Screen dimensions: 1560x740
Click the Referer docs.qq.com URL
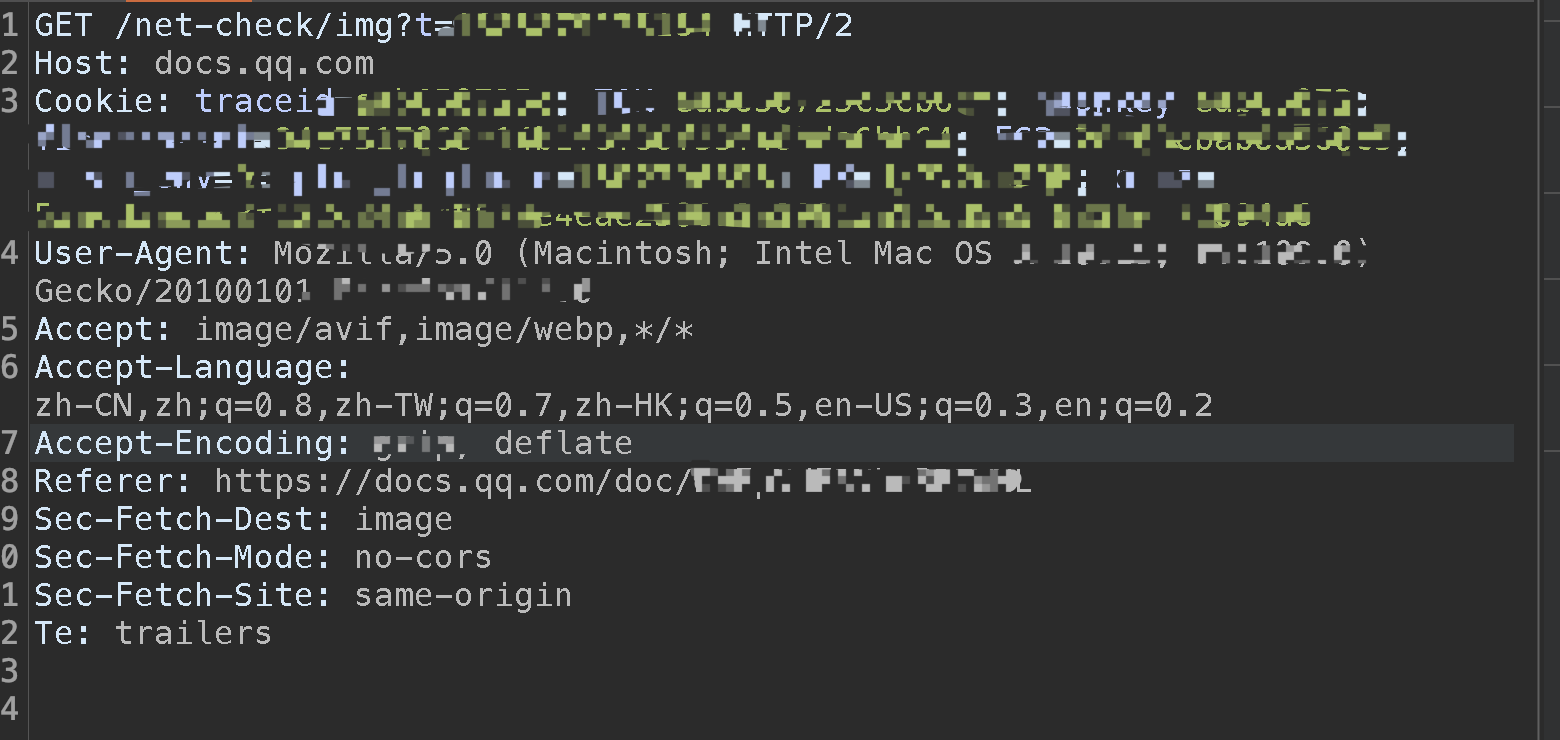(450, 482)
